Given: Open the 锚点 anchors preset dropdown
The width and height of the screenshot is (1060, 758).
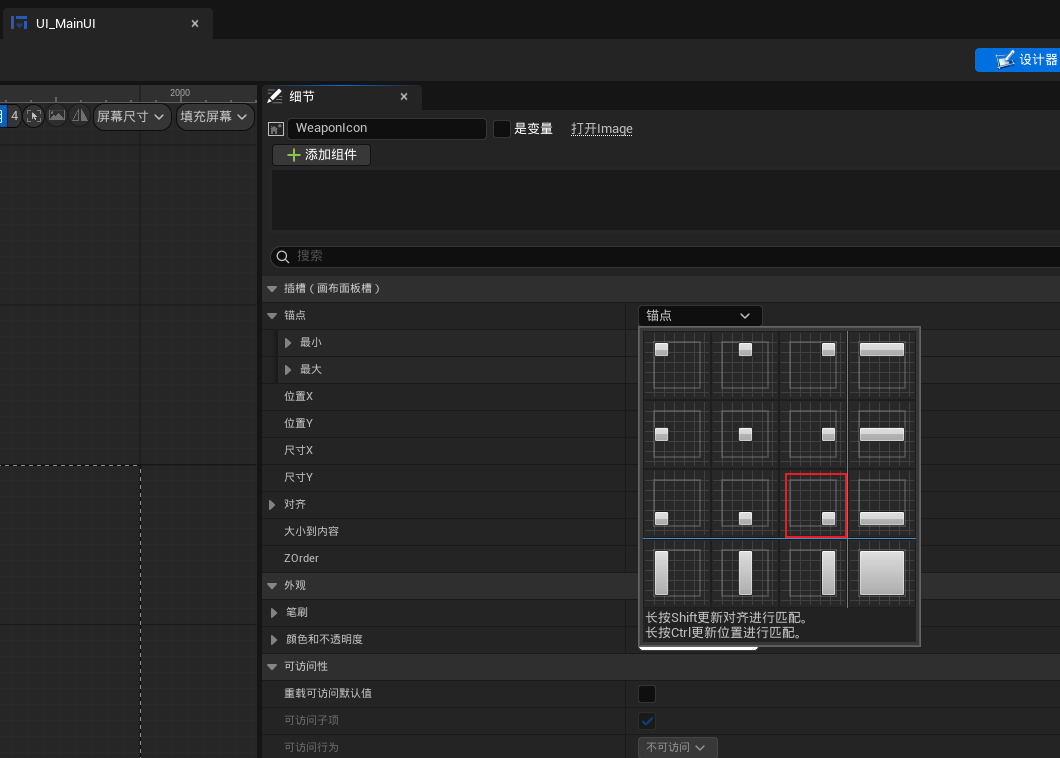Looking at the screenshot, I should [700, 316].
